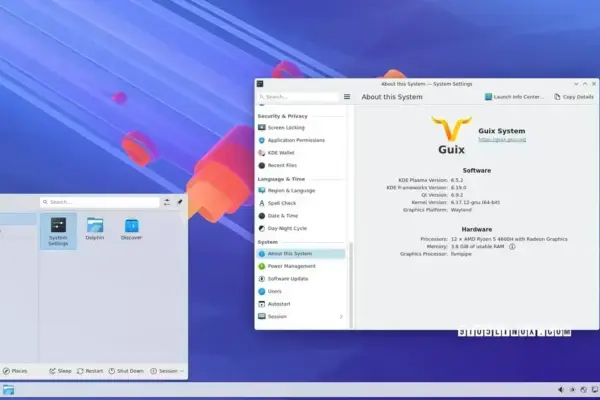Open Application Permissions in sidebar
Image resolution: width=600 pixels, height=400 pixels.
click(301, 140)
